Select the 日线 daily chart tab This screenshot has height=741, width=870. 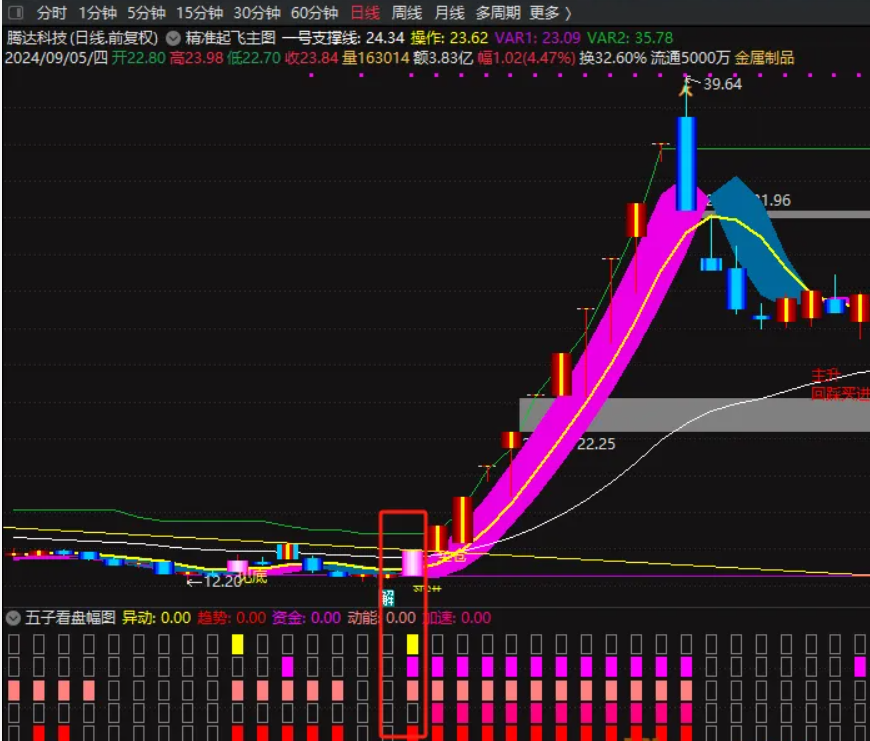tap(365, 13)
